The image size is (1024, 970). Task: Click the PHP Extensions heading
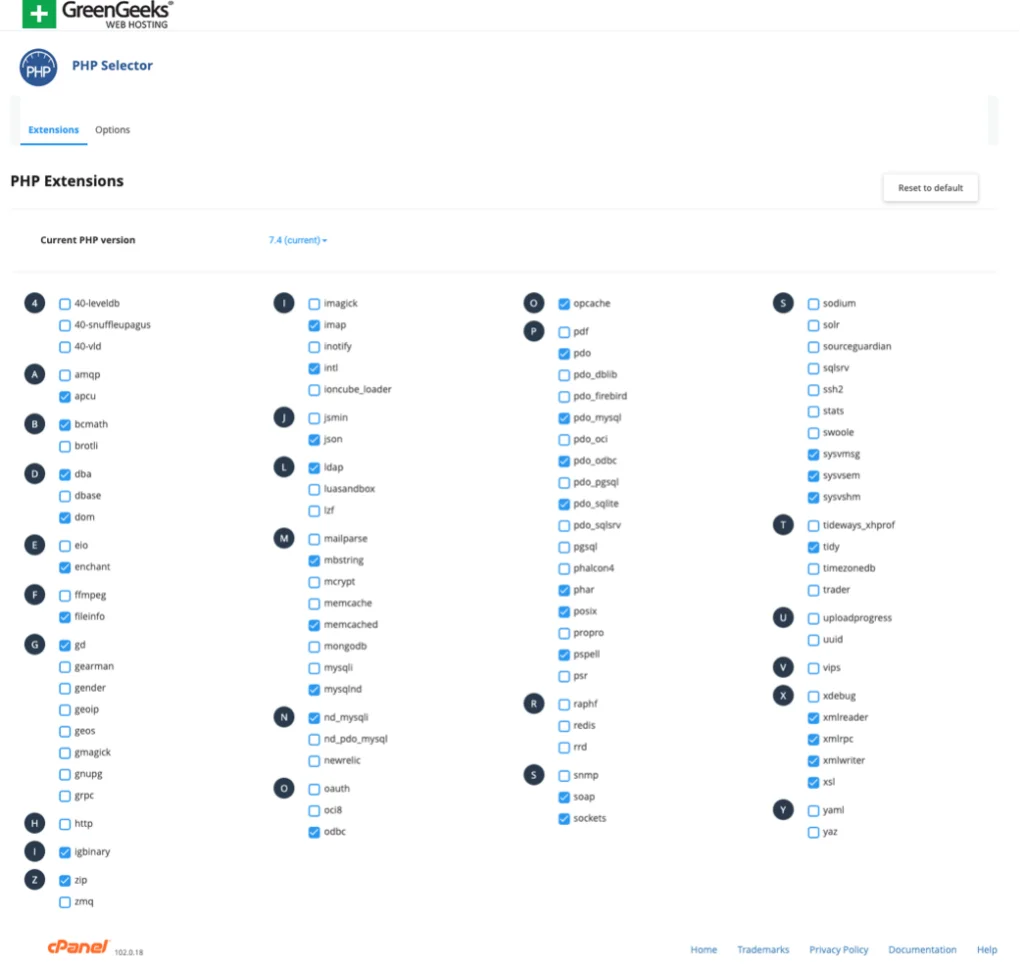click(x=67, y=181)
